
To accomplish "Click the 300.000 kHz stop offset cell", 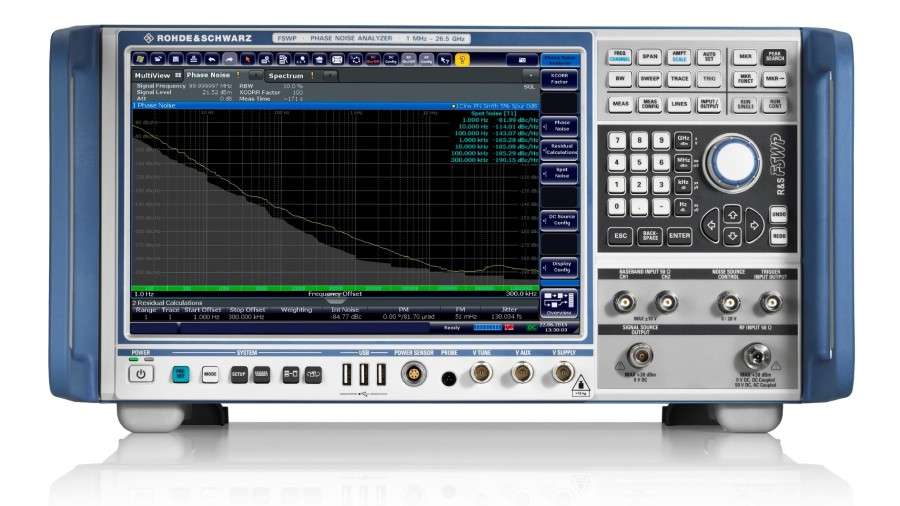I will pos(247,316).
